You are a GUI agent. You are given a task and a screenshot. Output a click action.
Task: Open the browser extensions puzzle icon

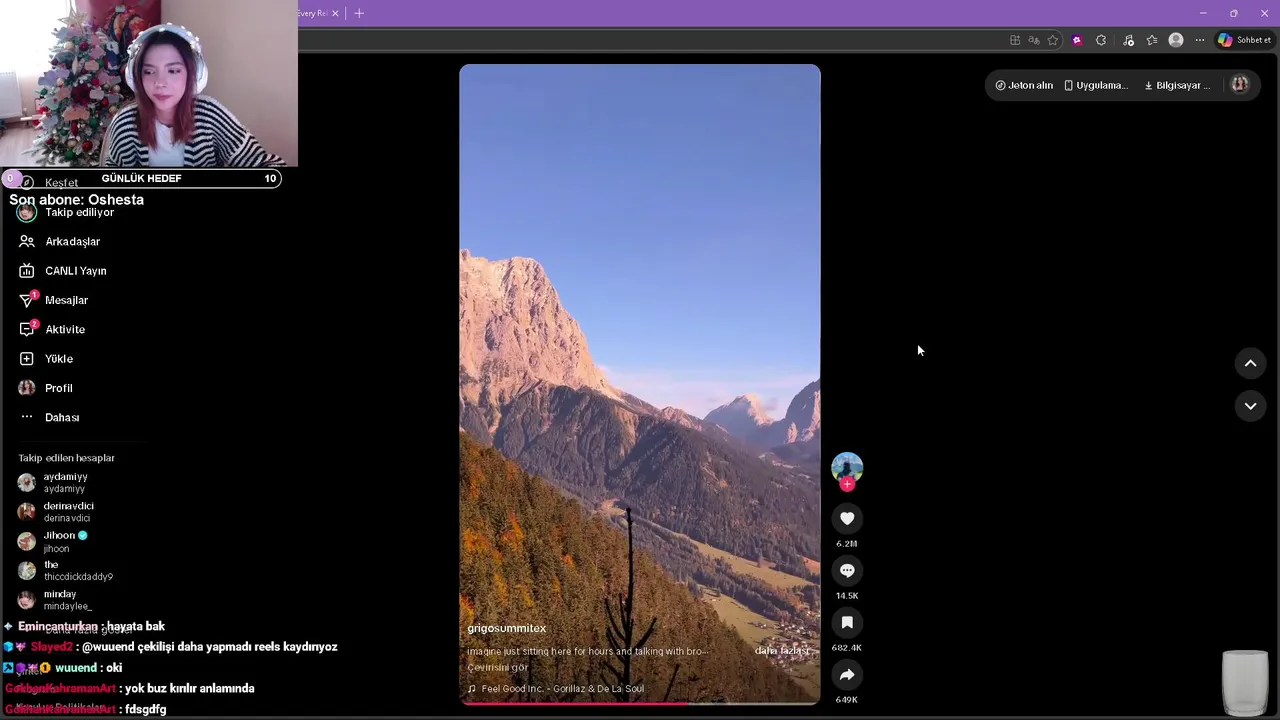pyautogui.click(x=1101, y=40)
